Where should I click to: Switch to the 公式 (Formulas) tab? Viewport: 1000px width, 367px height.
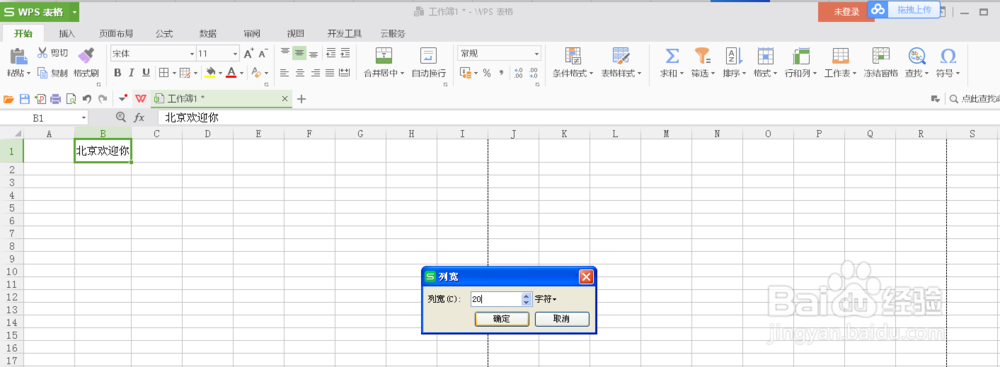click(165, 33)
